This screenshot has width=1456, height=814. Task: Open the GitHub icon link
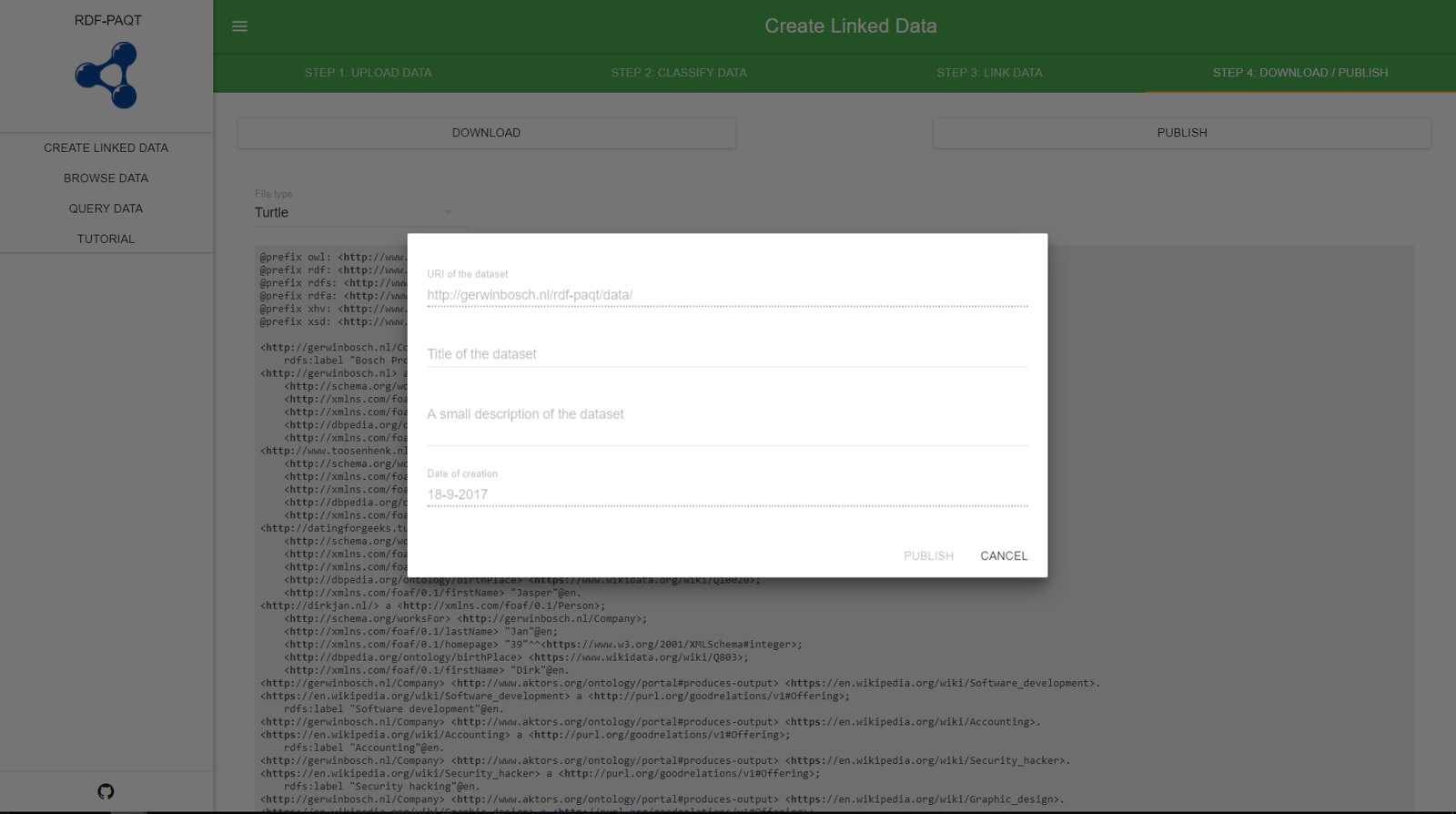point(106,791)
